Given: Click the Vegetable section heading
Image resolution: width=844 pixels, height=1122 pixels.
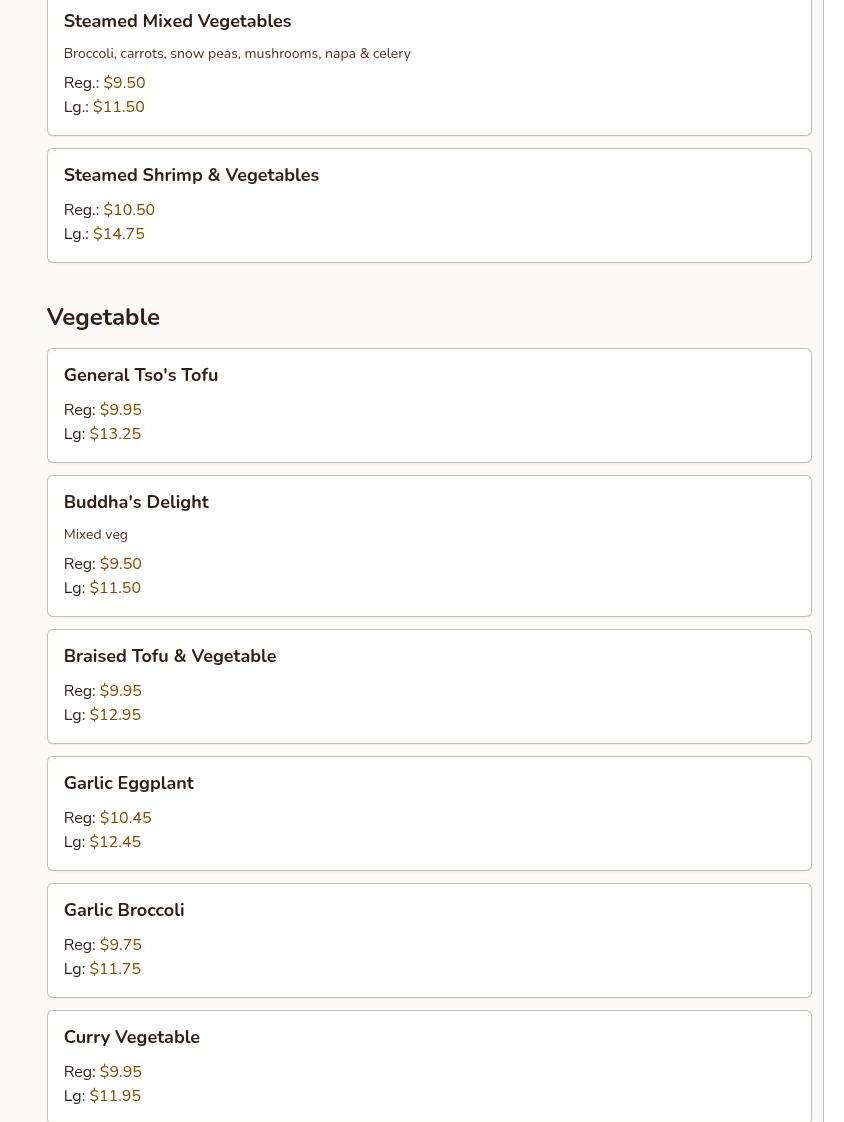Looking at the screenshot, I should pos(103,317).
